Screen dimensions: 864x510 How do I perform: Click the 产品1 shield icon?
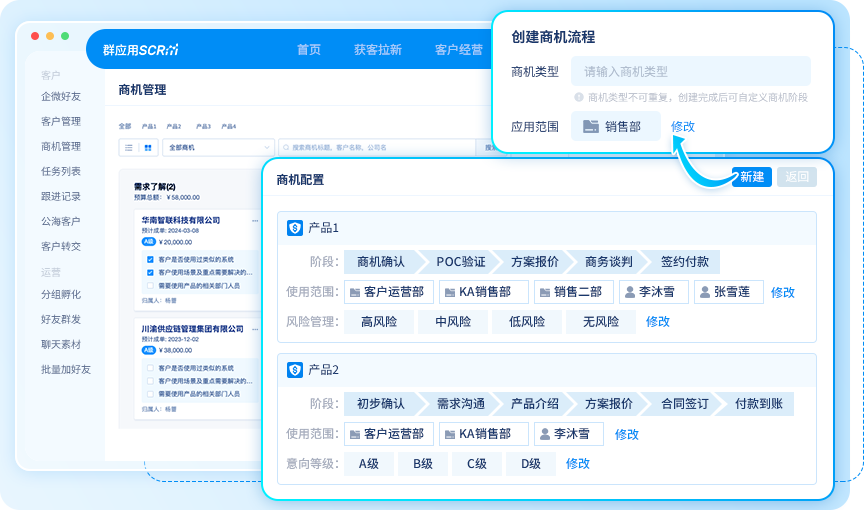coord(295,228)
